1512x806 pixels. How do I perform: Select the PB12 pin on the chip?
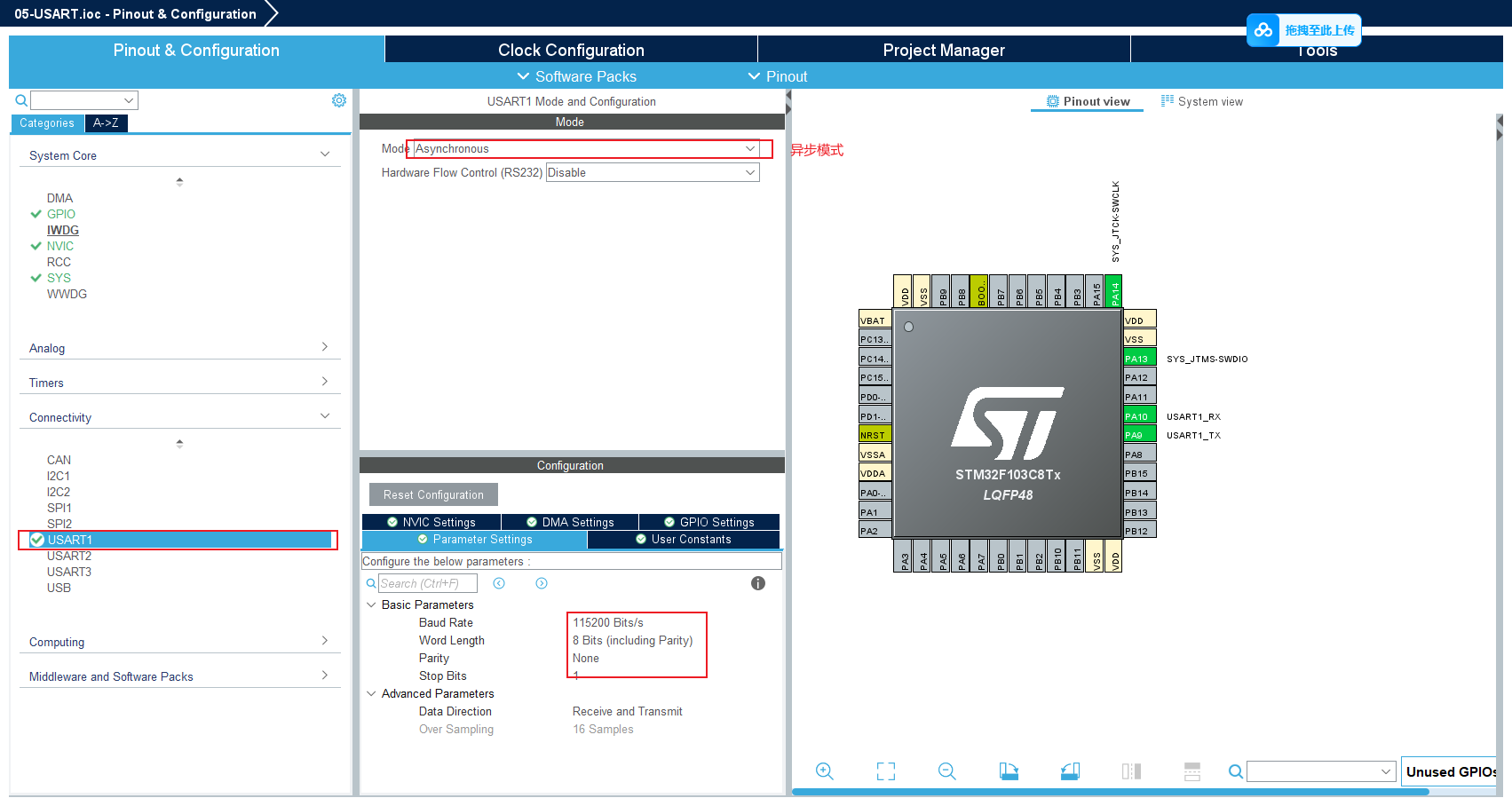1140,531
